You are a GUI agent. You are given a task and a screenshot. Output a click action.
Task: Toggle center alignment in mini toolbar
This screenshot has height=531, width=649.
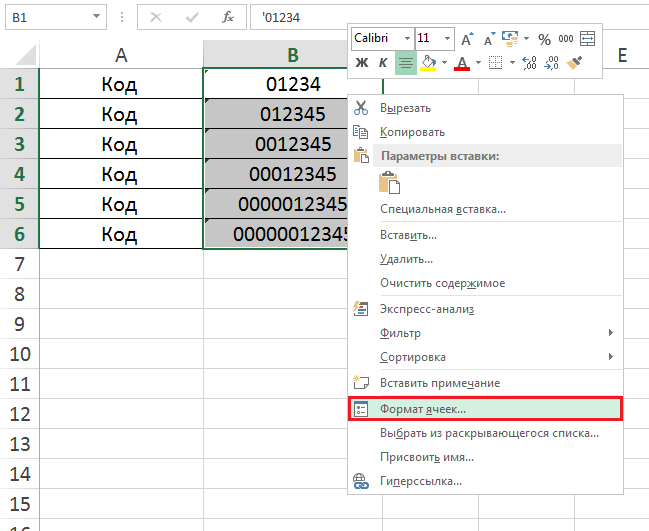[406, 63]
